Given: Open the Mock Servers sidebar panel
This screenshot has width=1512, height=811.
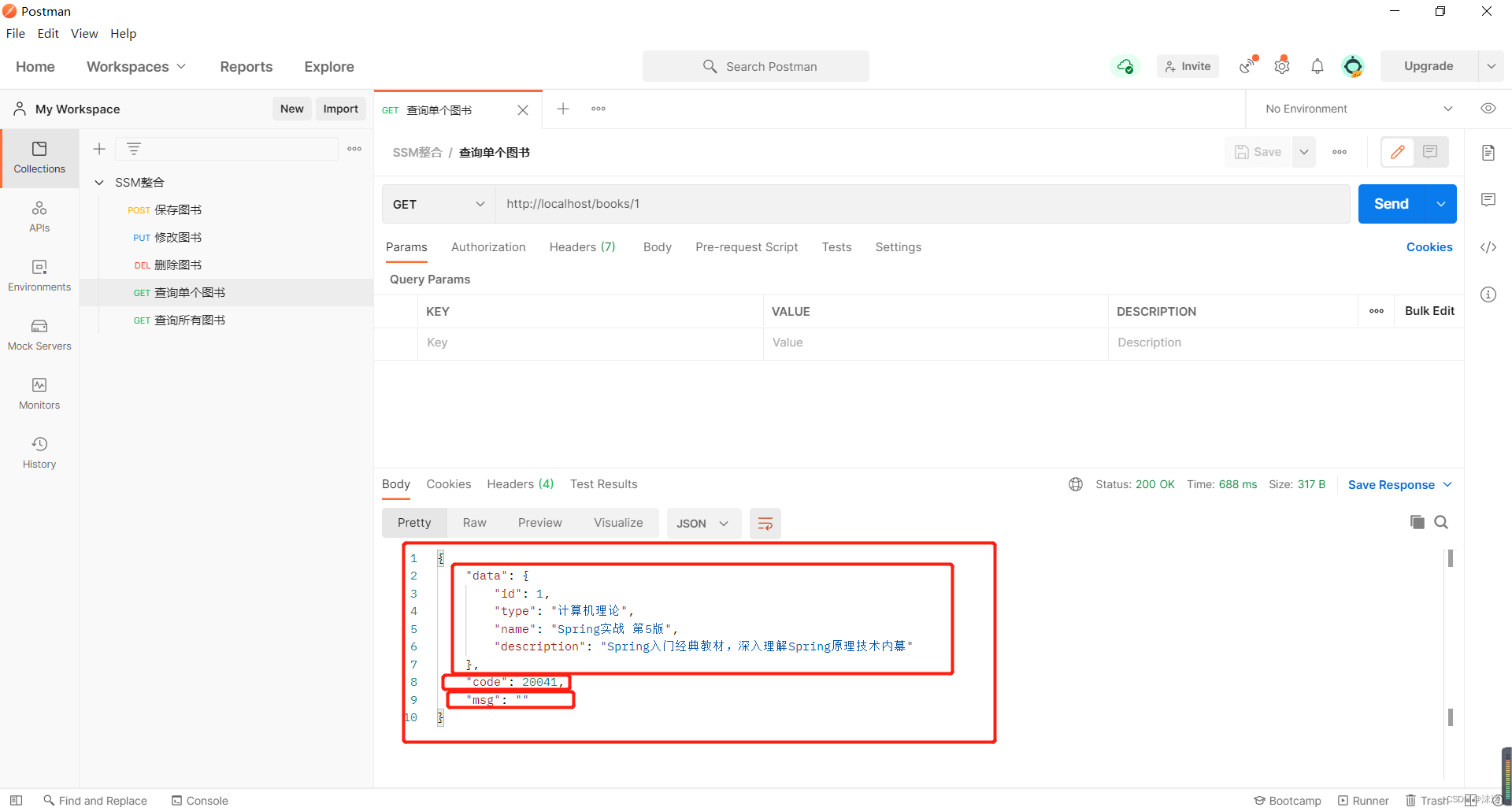Looking at the screenshot, I should point(39,335).
